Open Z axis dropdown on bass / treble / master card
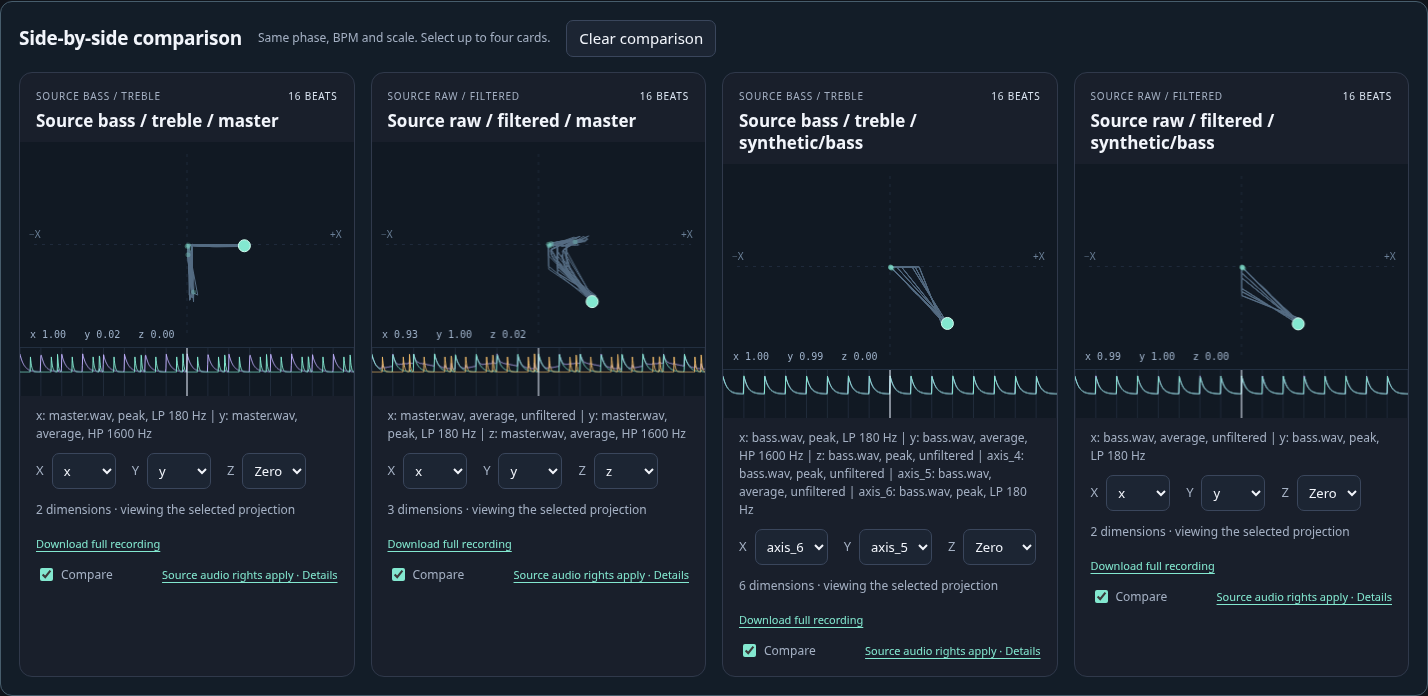This screenshot has height=696, width=1428. tap(273, 471)
